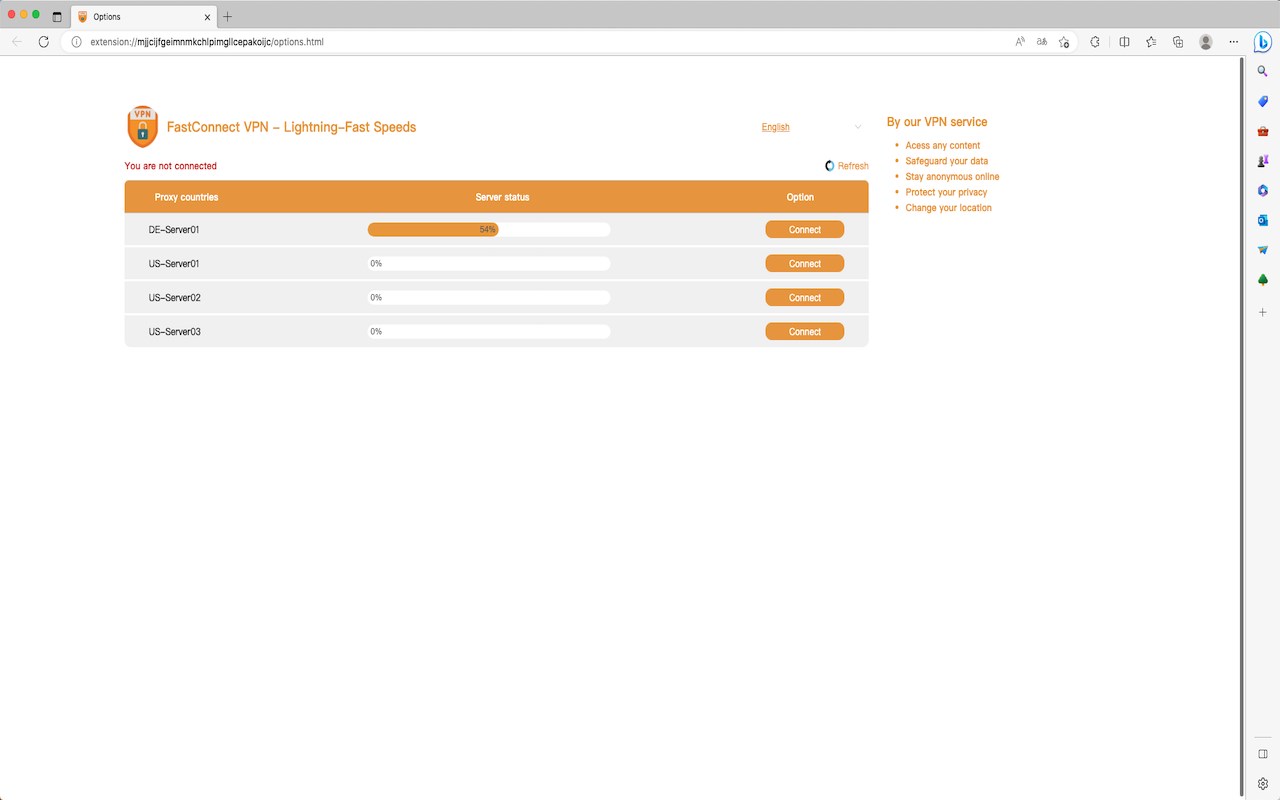Open the sidebar Tools briefcase icon

pos(1263,131)
